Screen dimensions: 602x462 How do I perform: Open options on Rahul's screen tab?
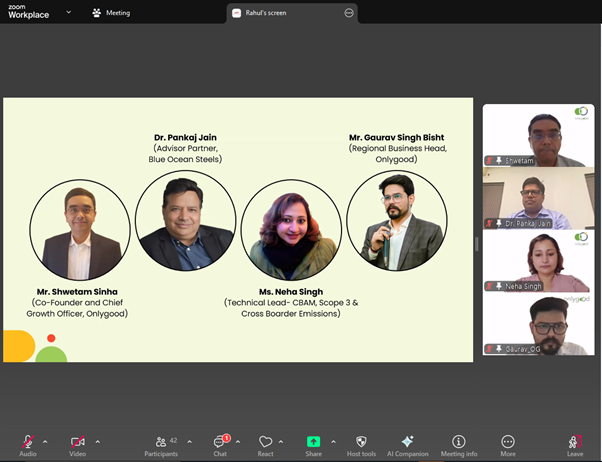[x=349, y=13]
